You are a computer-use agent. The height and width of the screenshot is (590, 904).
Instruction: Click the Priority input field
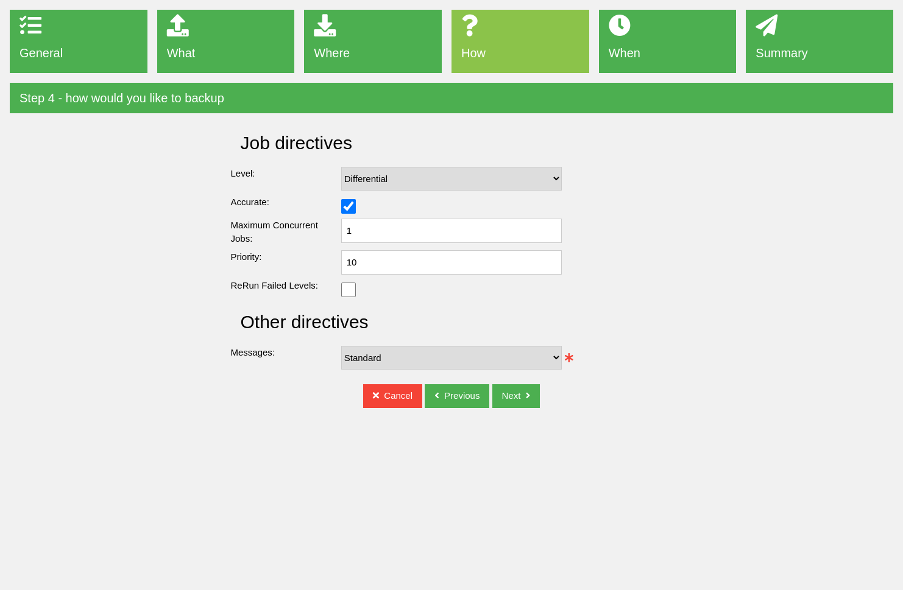click(x=450, y=262)
